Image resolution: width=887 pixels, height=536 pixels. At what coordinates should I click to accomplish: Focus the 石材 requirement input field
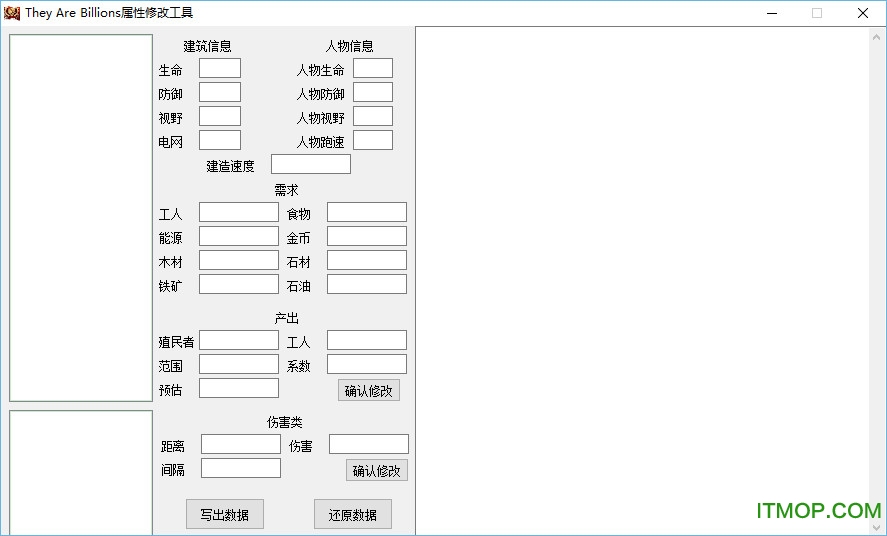tap(367, 260)
